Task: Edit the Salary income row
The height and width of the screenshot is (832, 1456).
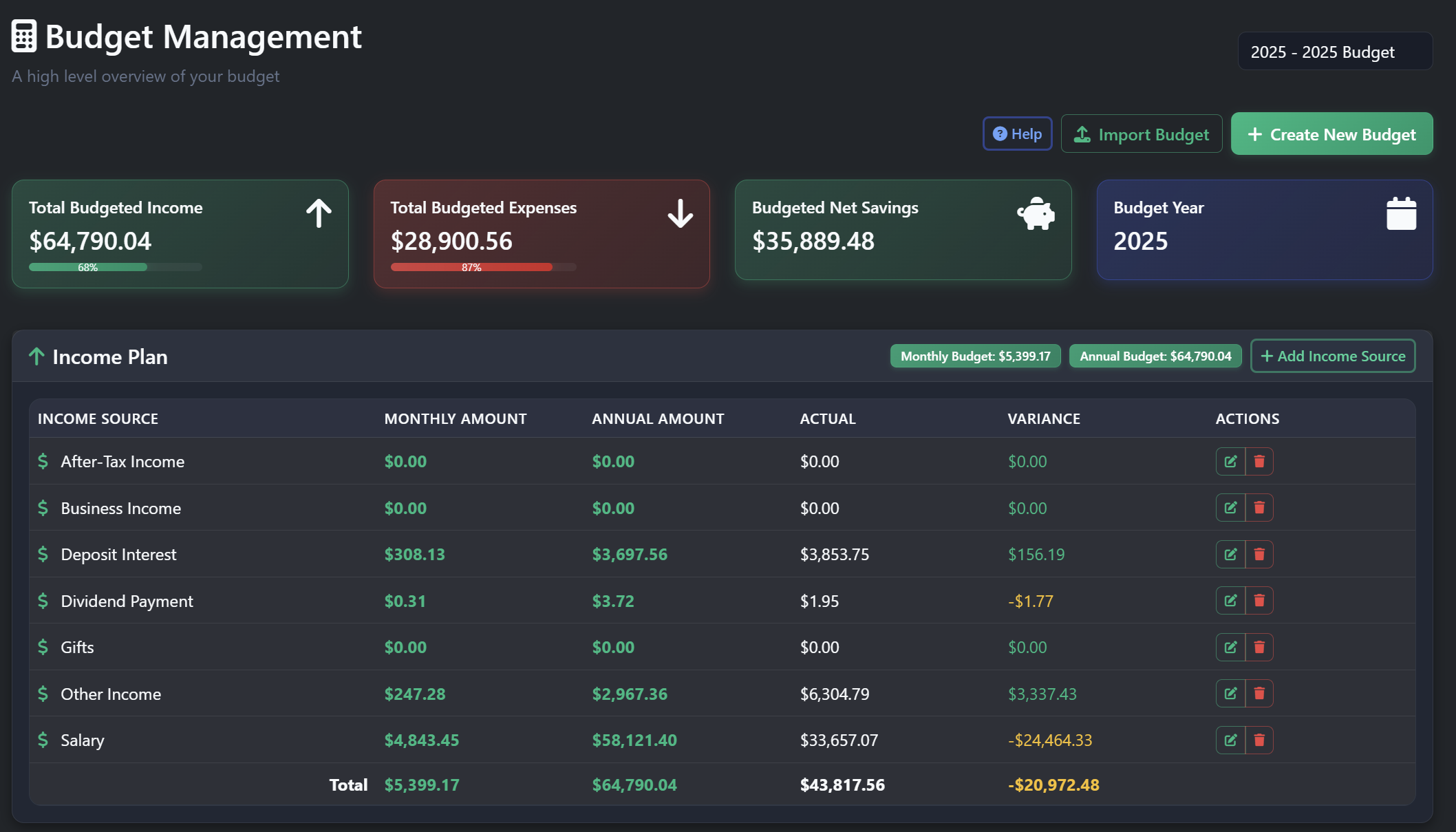Action: click(1230, 740)
